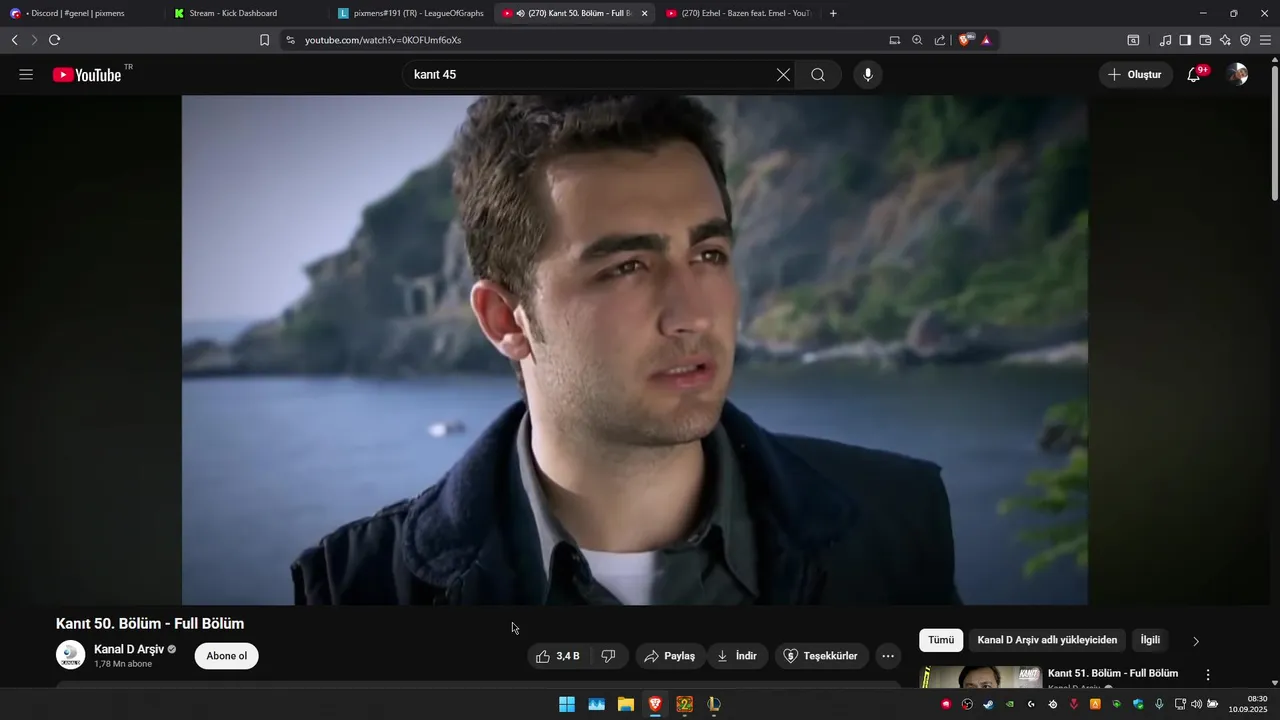Open Brave media playlist music icon
The image size is (1280, 720).
(1165, 40)
